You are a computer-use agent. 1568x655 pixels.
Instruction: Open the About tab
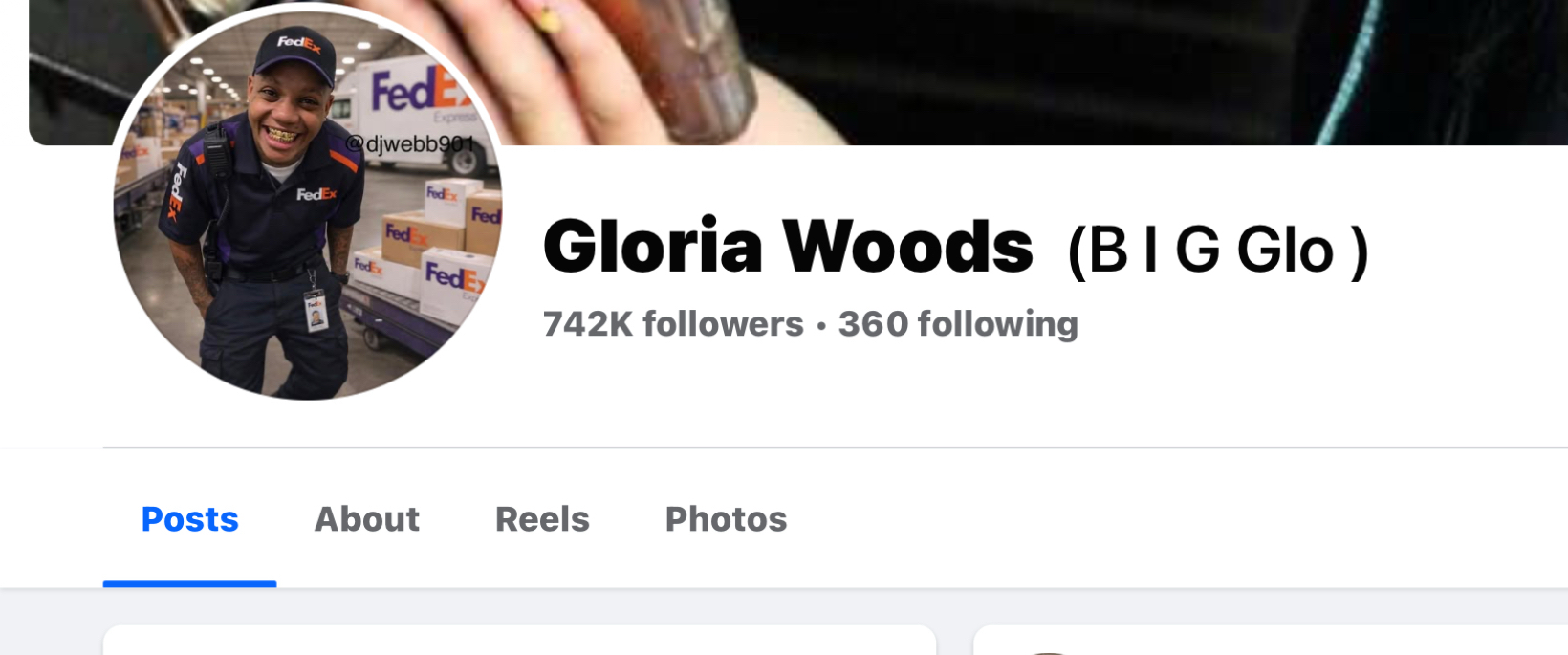(367, 519)
